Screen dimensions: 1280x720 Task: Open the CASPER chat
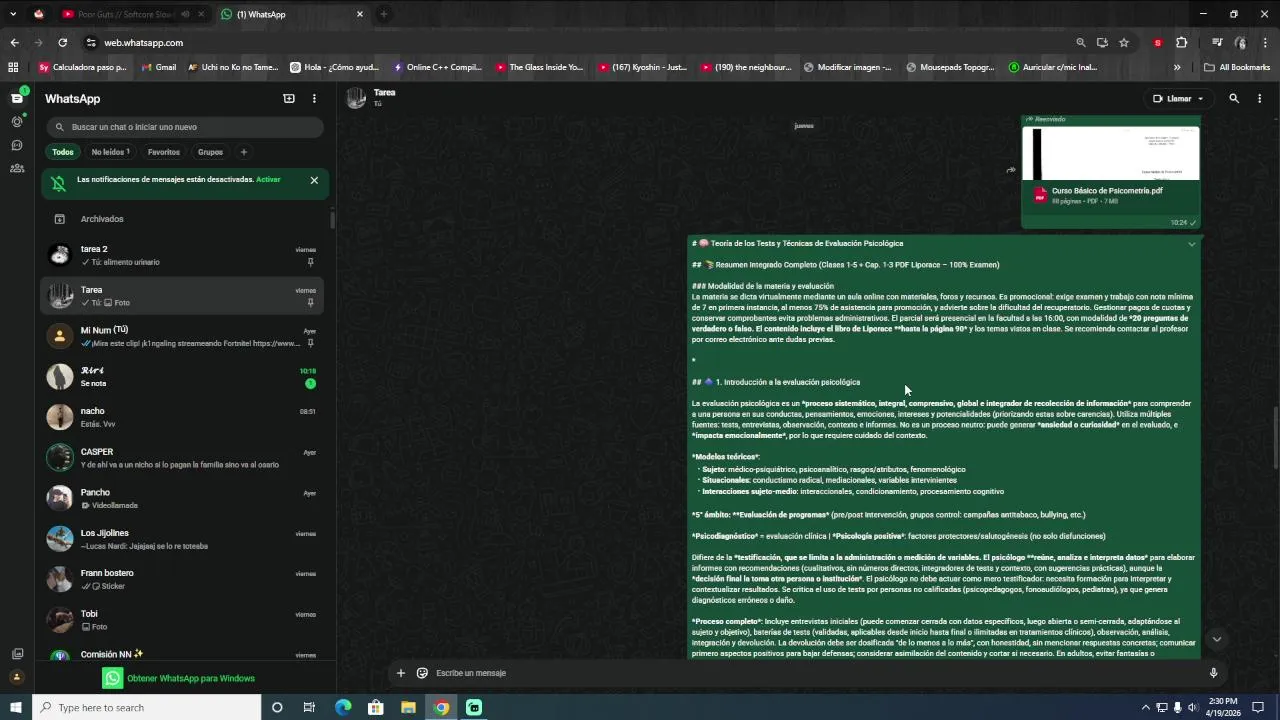tap(184, 458)
